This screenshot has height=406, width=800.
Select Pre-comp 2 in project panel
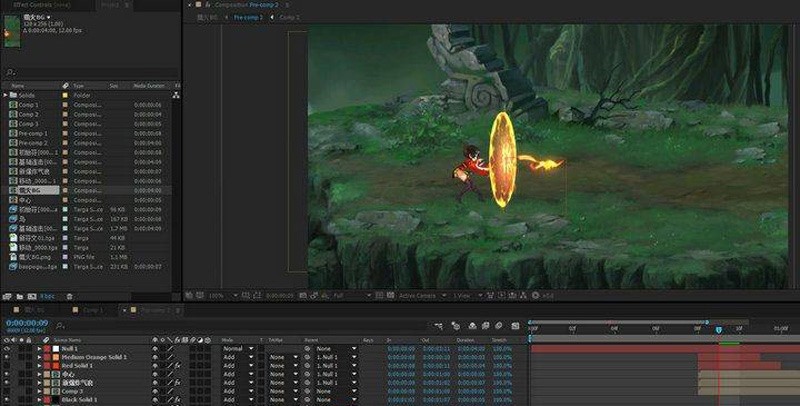(33, 143)
